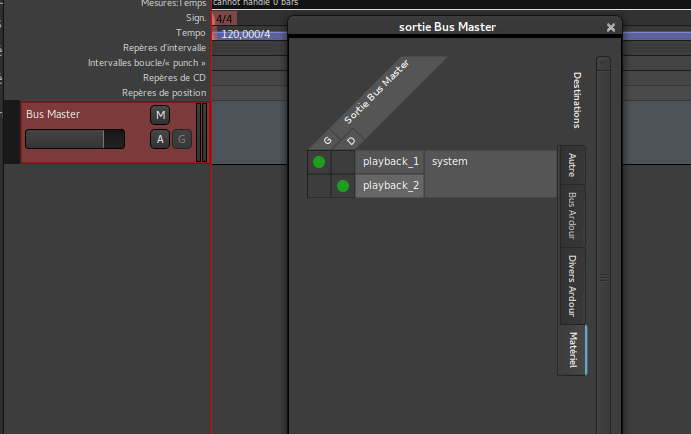691x434 pixels.
Task: Open automation menu A on Bus Master
Action: coord(160,139)
